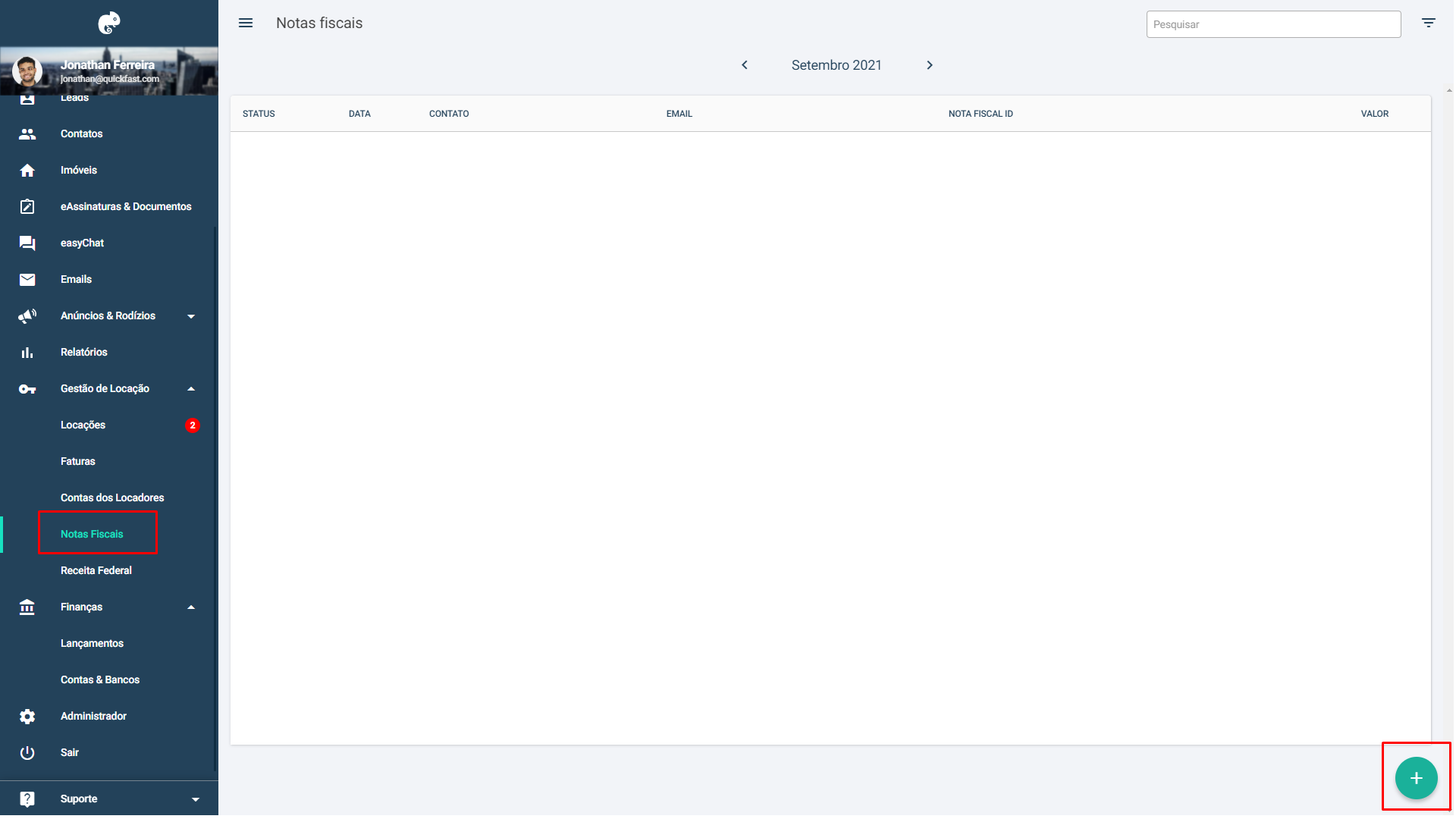This screenshot has height=819, width=1456.
Task: Click Sair to log out
Action: [70, 753]
